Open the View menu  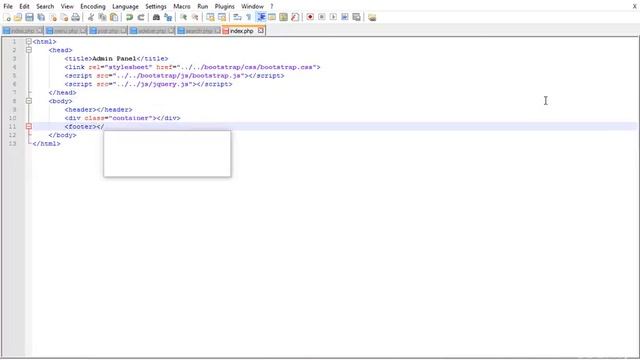[67, 6]
